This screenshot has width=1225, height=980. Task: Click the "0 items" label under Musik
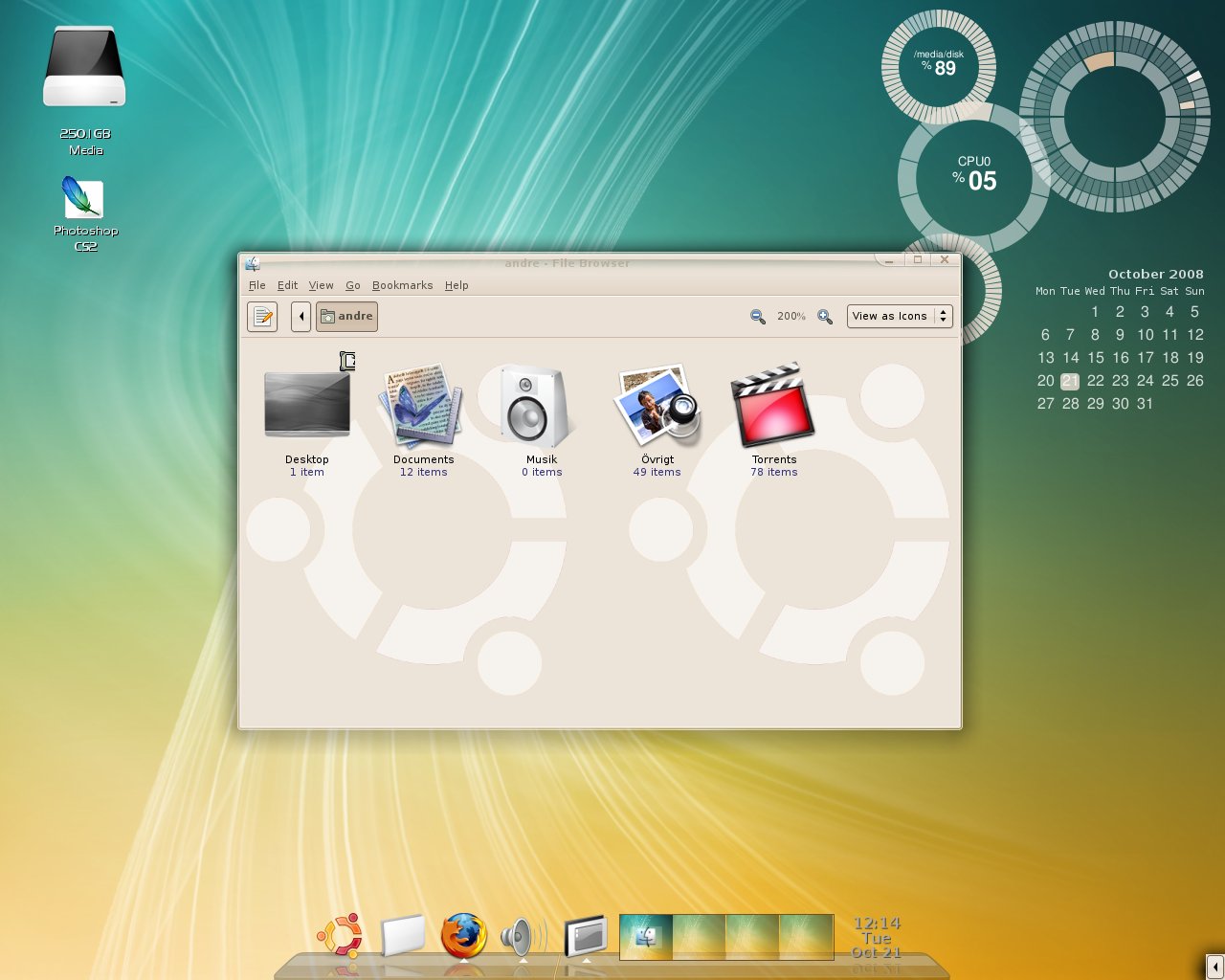click(x=542, y=472)
